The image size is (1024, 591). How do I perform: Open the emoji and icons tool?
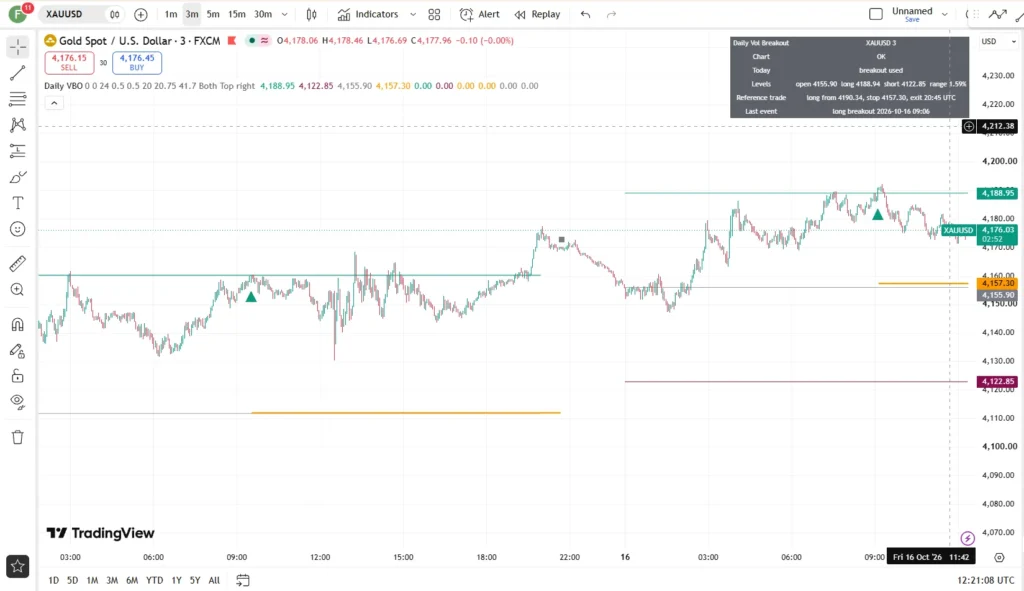[x=18, y=229]
